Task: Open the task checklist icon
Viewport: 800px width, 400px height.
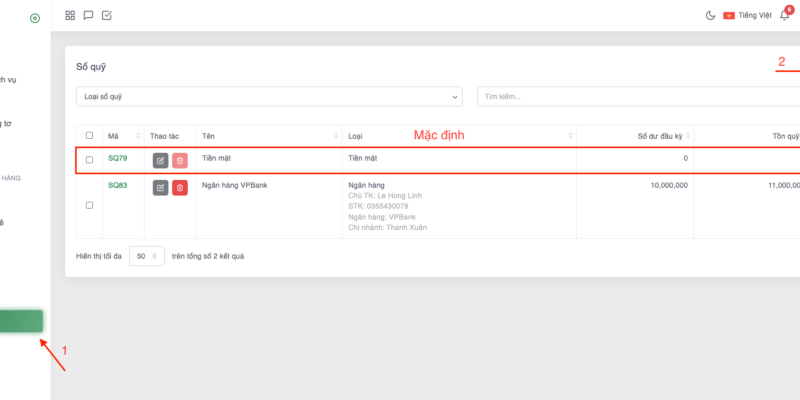Action: click(x=107, y=15)
